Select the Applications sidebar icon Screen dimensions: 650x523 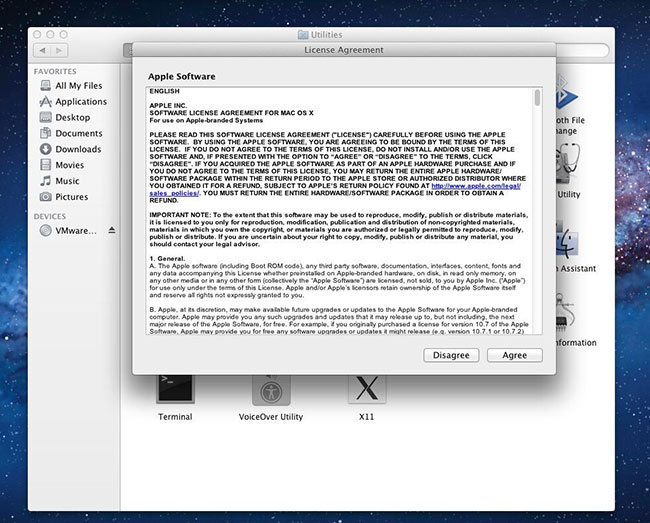45,102
